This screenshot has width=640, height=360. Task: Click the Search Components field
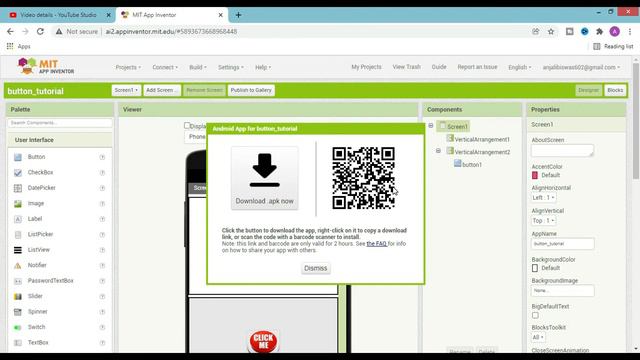pyautogui.click(x=60, y=123)
